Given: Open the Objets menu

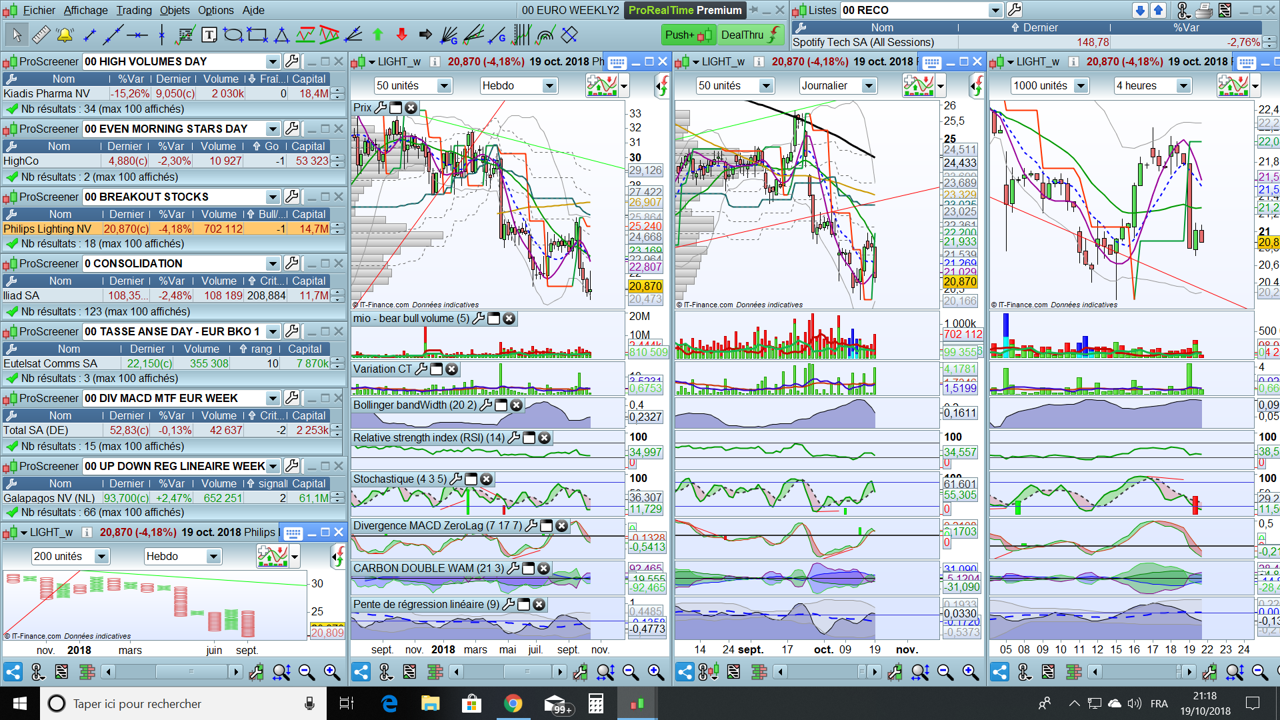Looking at the screenshot, I should tap(175, 10).
